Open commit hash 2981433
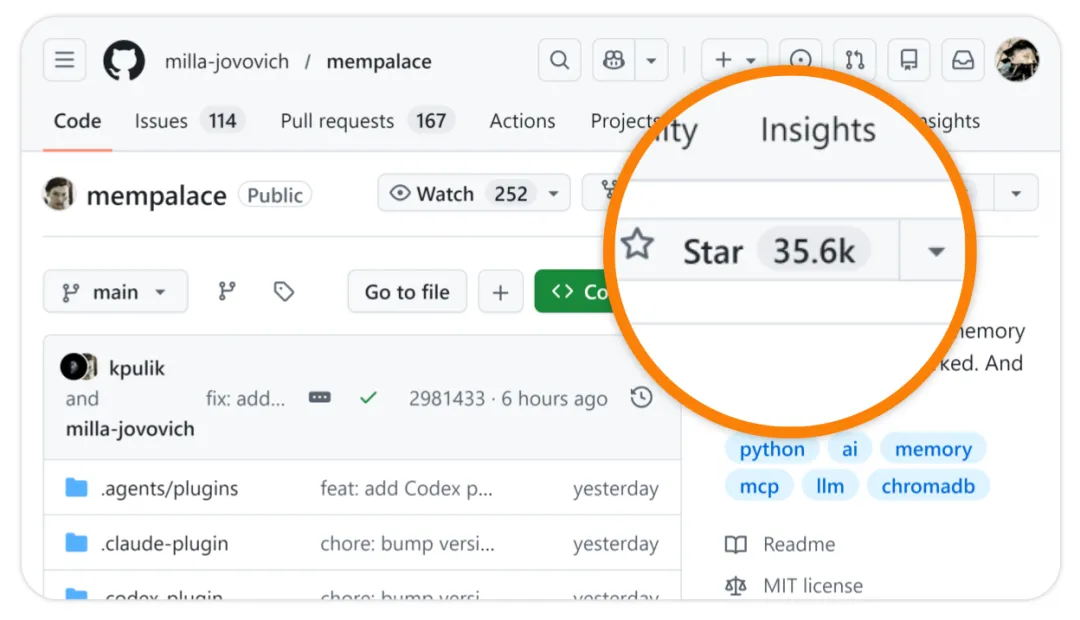The width and height of the screenshot is (1080, 620). coord(447,398)
